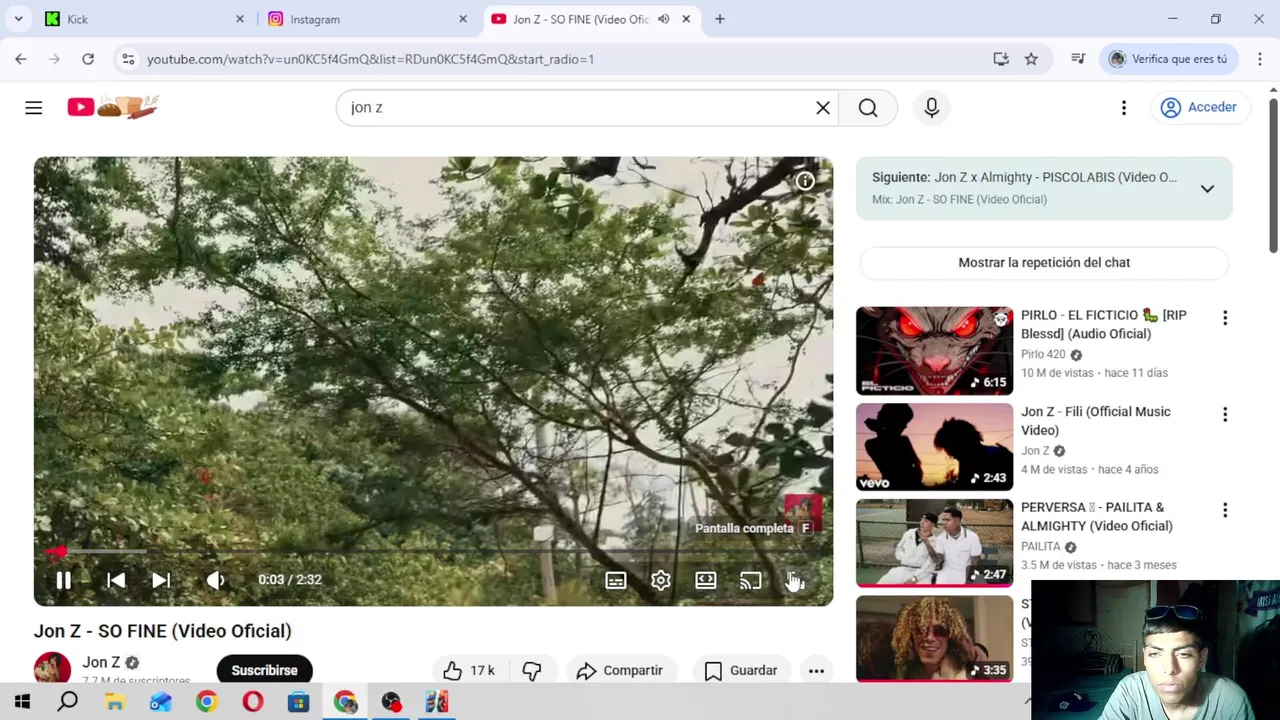Mute audio indicator on YouTube tab
Screen dimensions: 1280x720
[663, 19]
